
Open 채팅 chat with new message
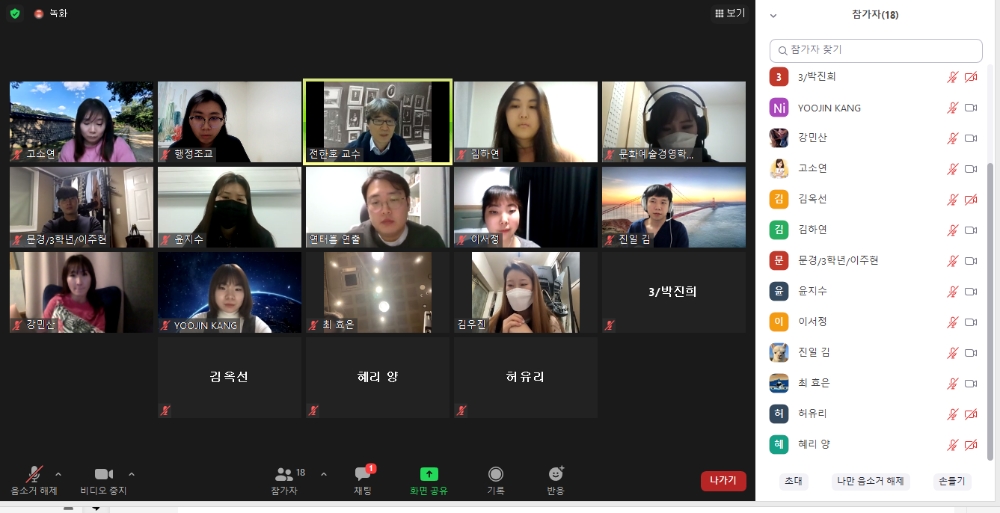(x=363, y=480)
